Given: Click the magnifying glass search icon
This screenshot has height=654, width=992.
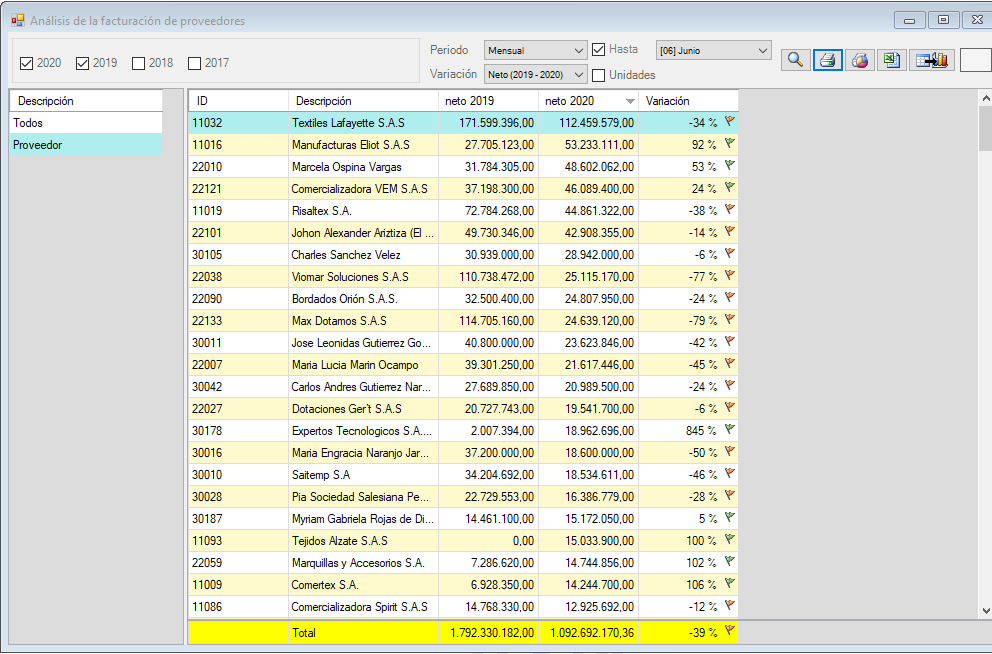Looking at the screenshot, I should coord(795,60).
